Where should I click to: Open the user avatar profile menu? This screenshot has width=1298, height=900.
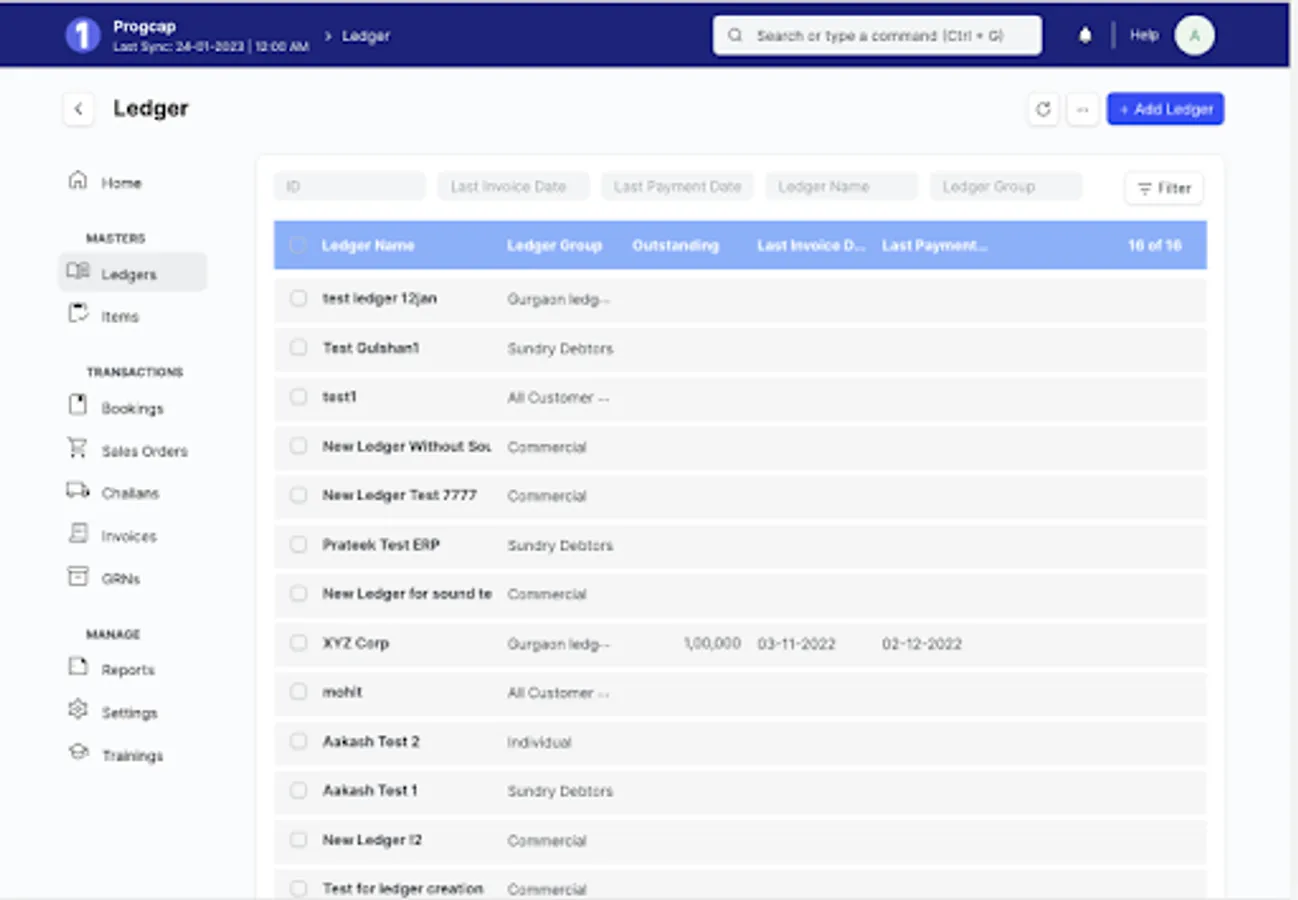(x=1194, y=36)
